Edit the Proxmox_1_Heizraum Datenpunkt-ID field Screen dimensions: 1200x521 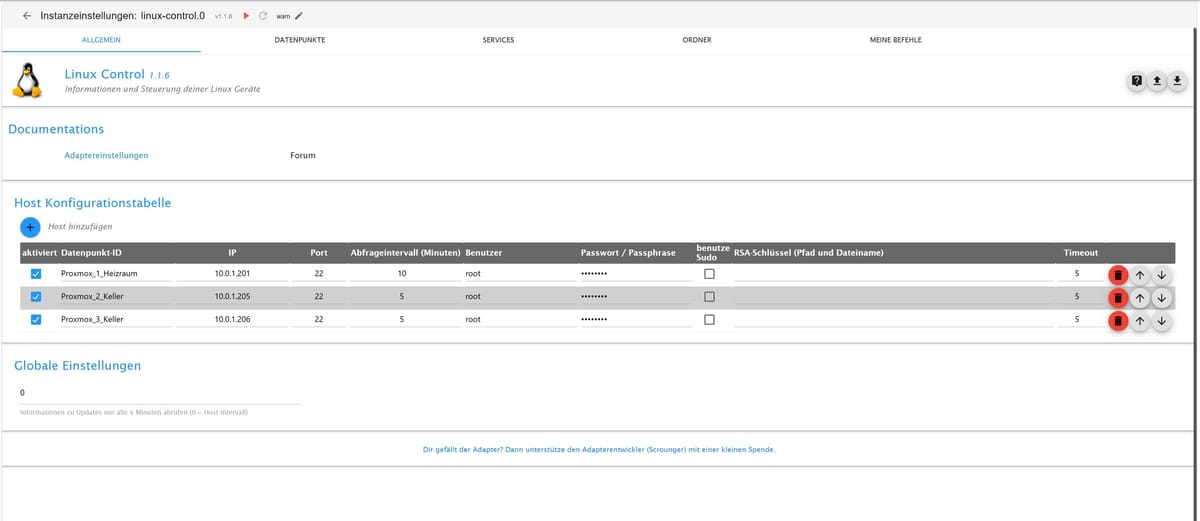pos(115,273)
